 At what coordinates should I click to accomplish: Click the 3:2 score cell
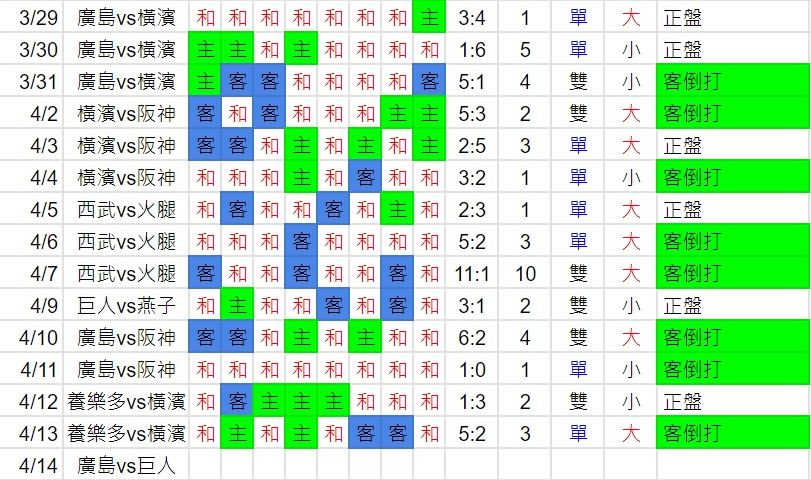tap(472, 178)
